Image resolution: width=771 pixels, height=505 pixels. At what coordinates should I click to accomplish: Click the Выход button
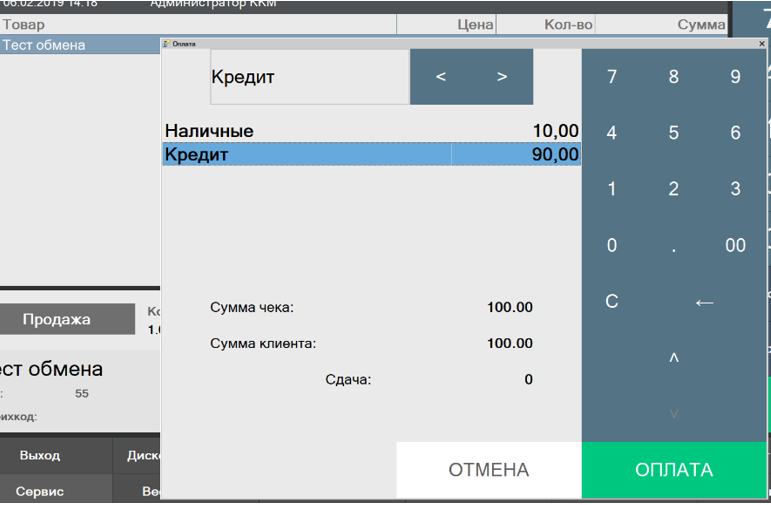(x=40, y=455)
